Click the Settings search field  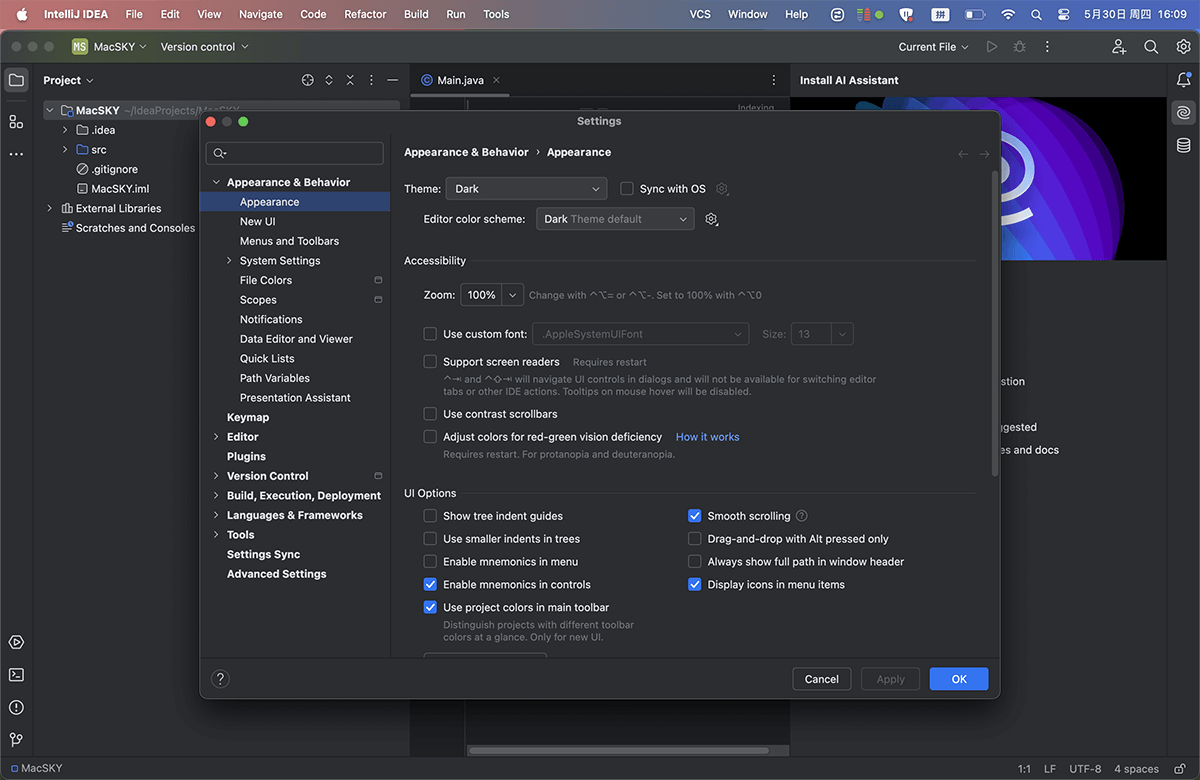point(294,153)
